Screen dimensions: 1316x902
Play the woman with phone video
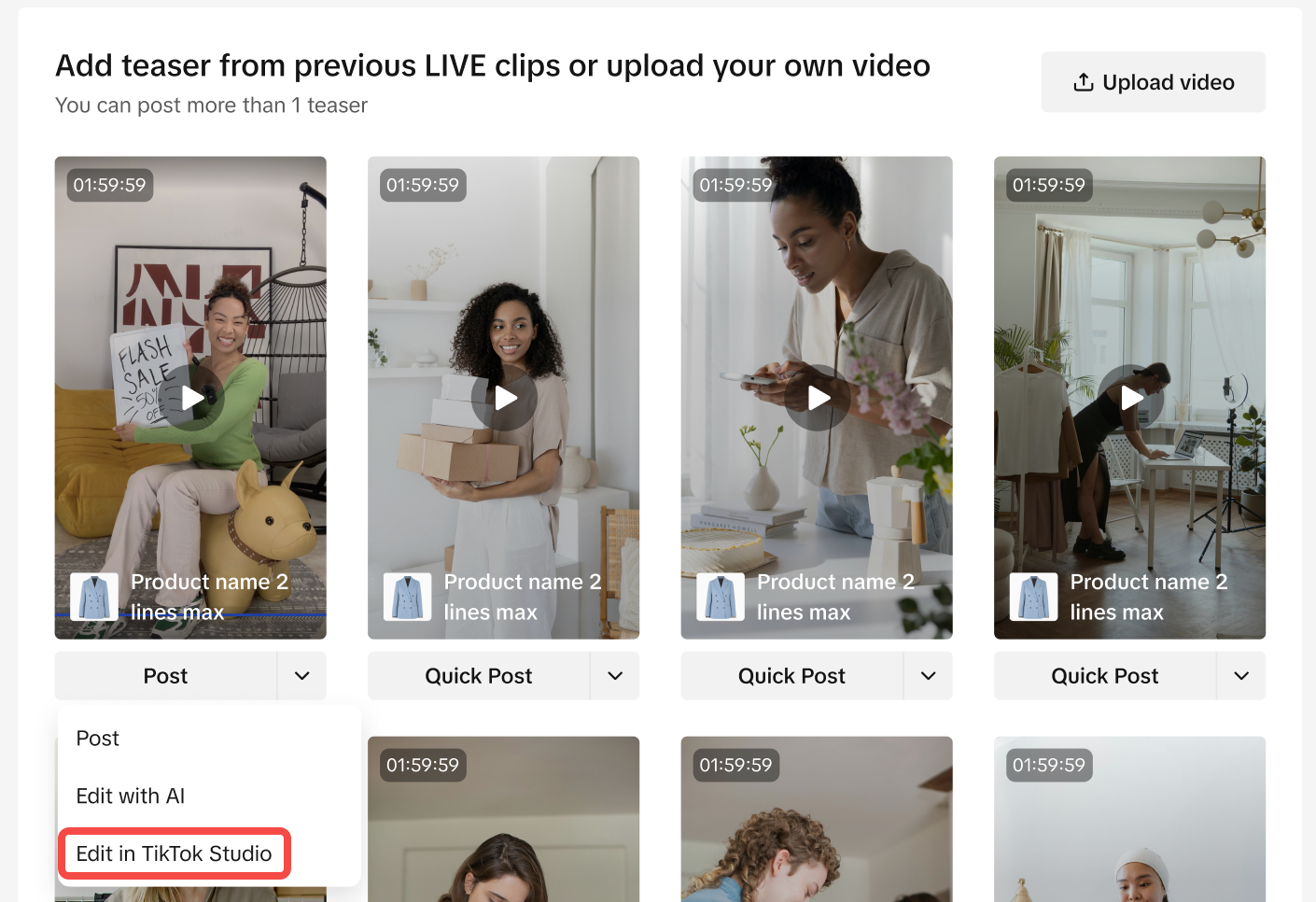818,398
